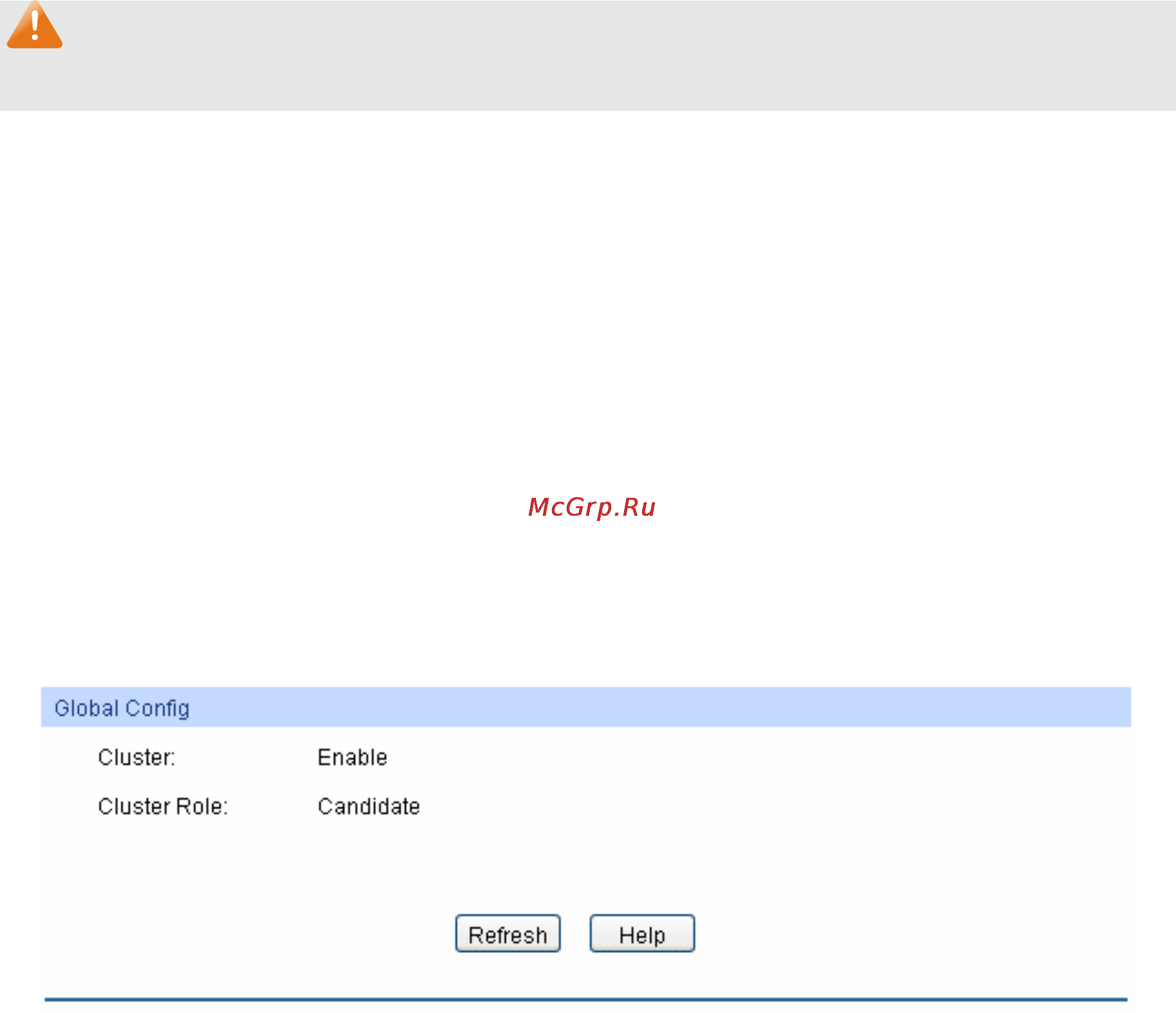Click the 'Enable' cluster value
This screenshot has height=1013, width=1176.
click(x=352, y=757)
